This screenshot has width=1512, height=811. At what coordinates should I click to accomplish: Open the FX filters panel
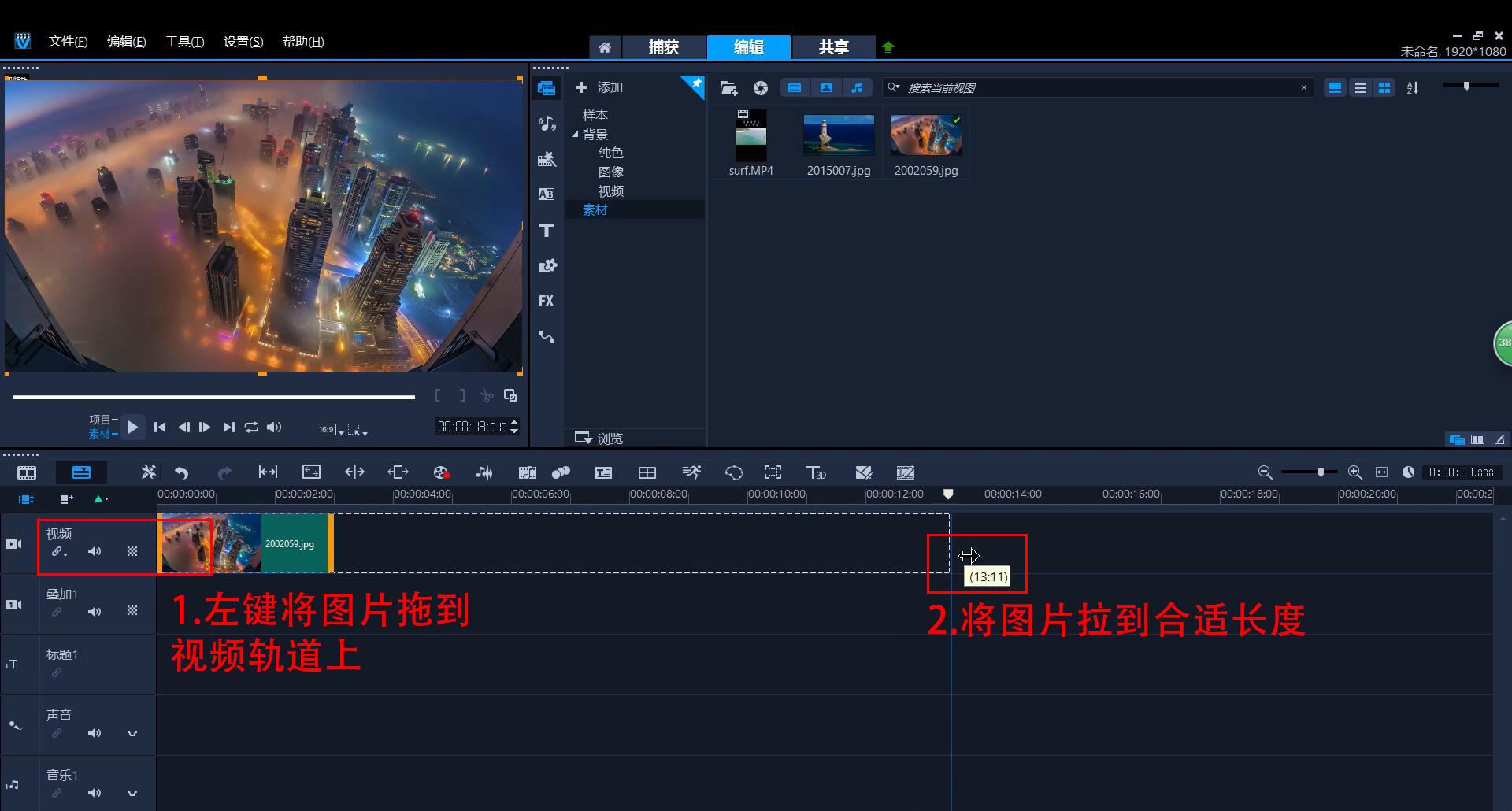547,301
